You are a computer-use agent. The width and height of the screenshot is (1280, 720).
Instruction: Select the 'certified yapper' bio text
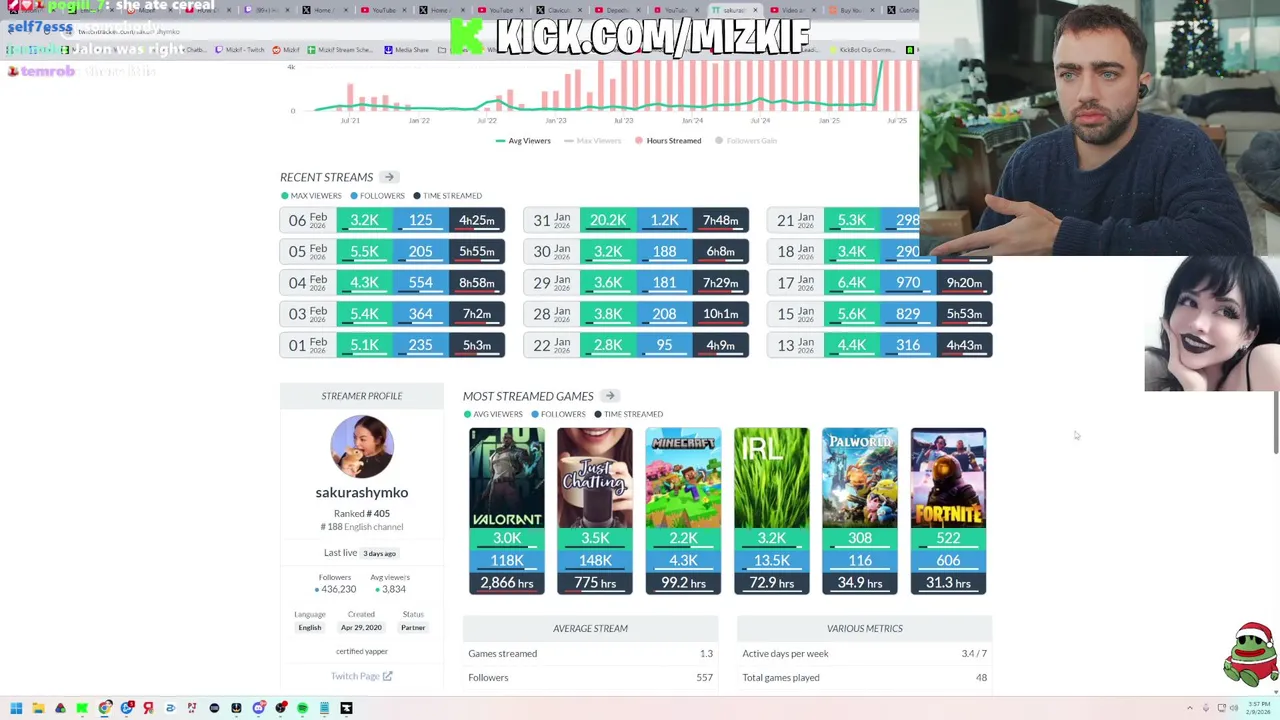pyautogui.click(x=362, y=651)
